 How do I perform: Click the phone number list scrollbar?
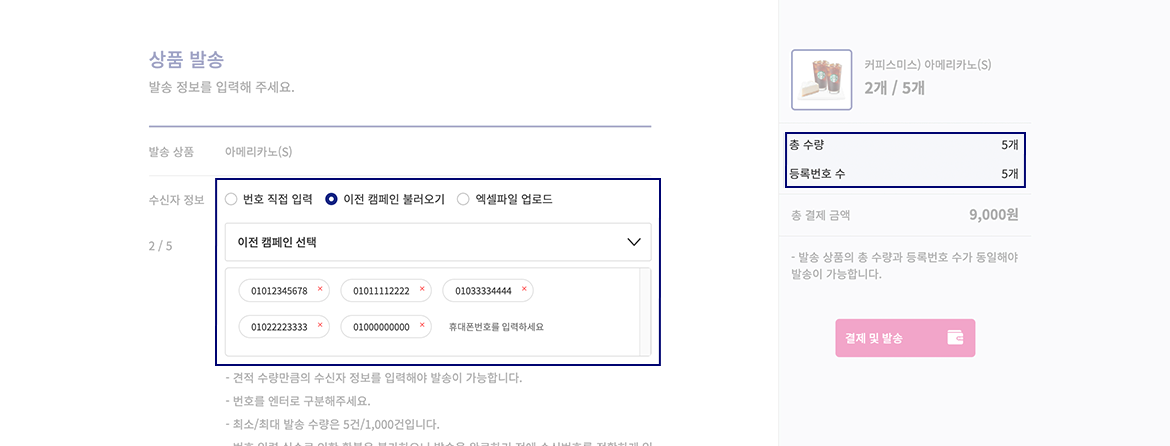645,311
